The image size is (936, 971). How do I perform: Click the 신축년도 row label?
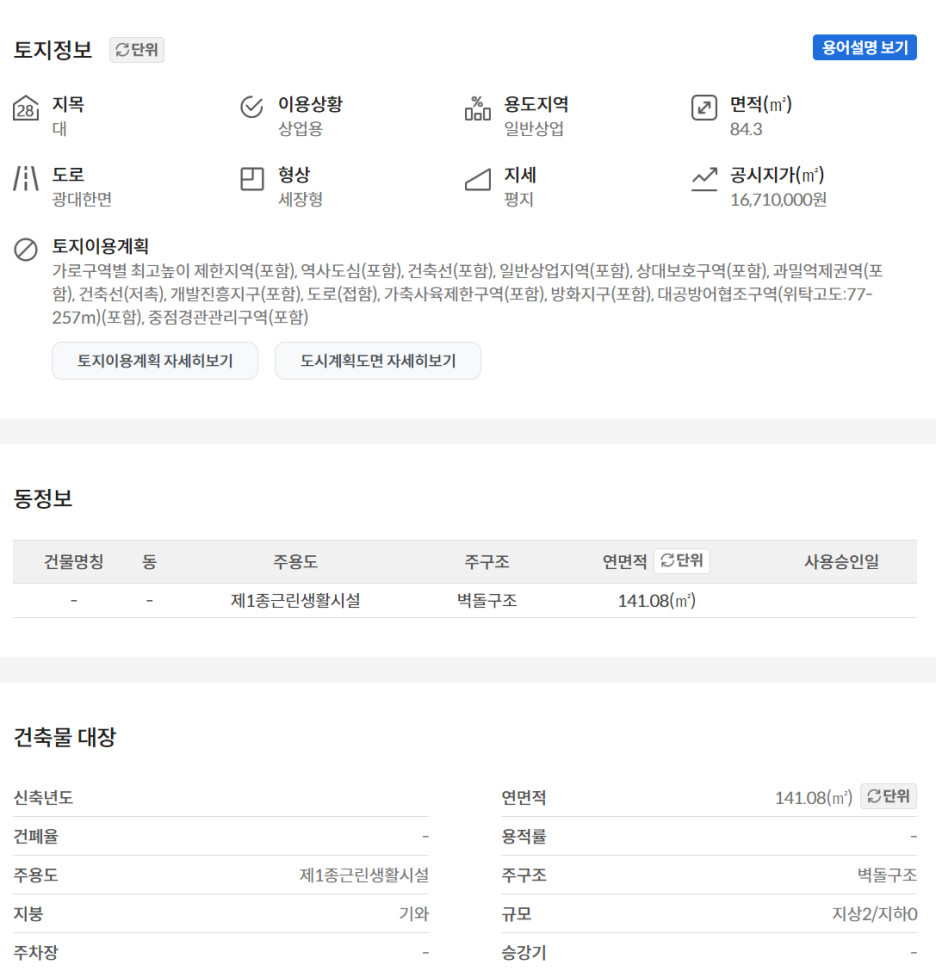43,798
